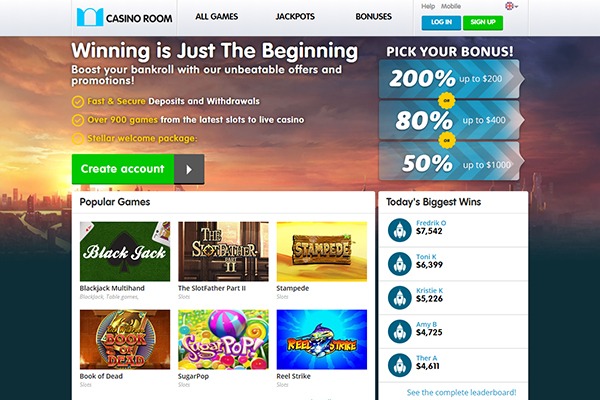This screenshot has height=400, width=600.
Task: Open the UK flag language selector
Action: [x=511, y=6]
